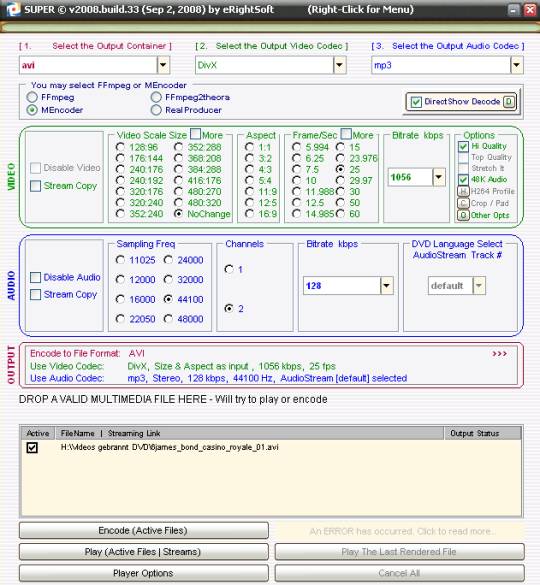Open the Output Container dropdown

coord(163,65)
